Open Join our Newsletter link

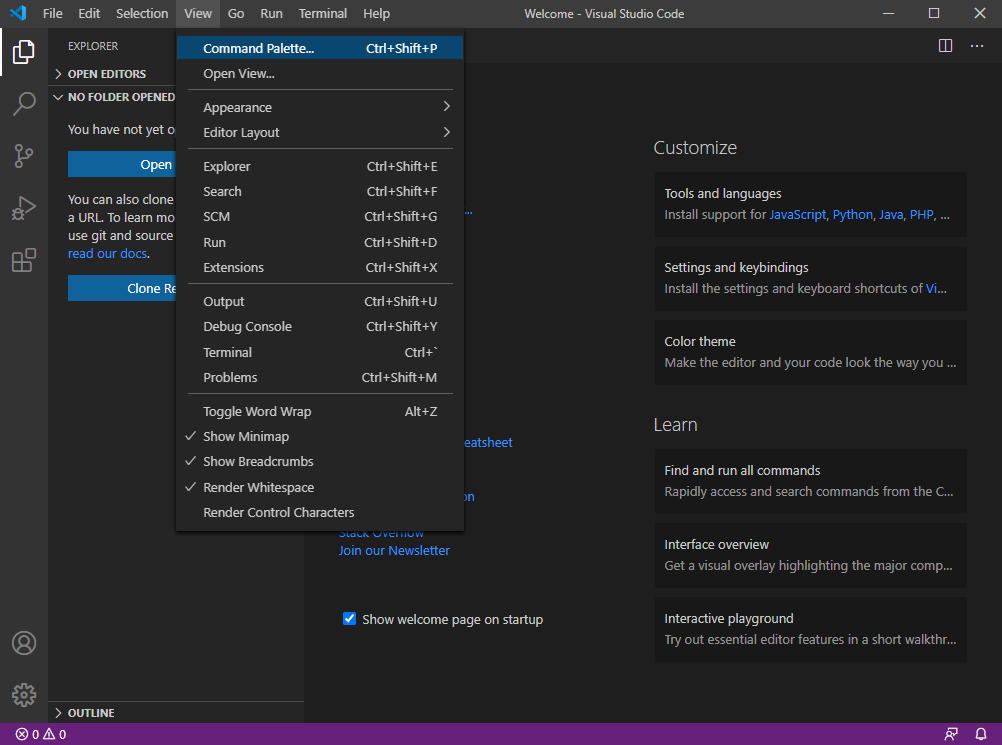(394, 550)
